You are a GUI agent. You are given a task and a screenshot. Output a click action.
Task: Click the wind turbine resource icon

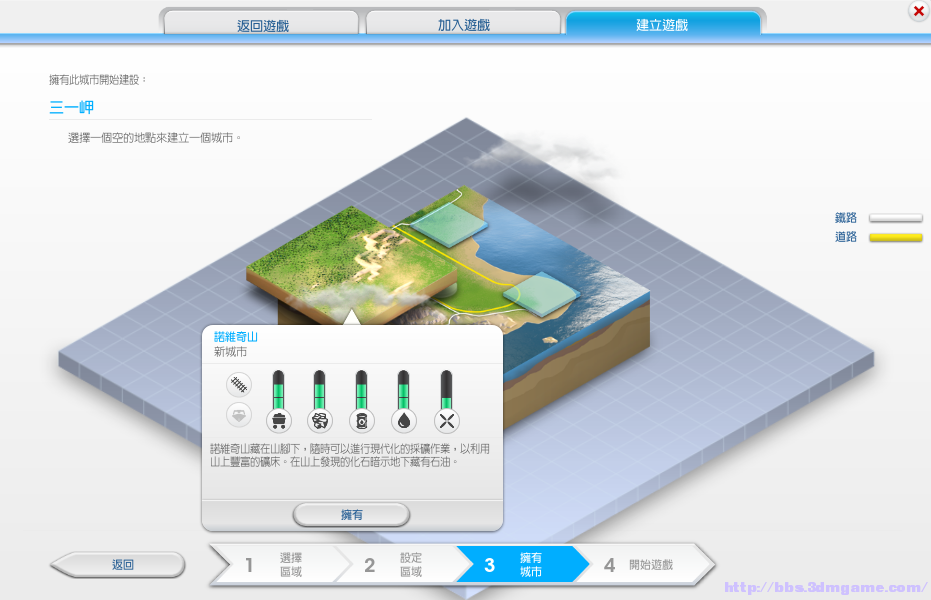(446, 421)
